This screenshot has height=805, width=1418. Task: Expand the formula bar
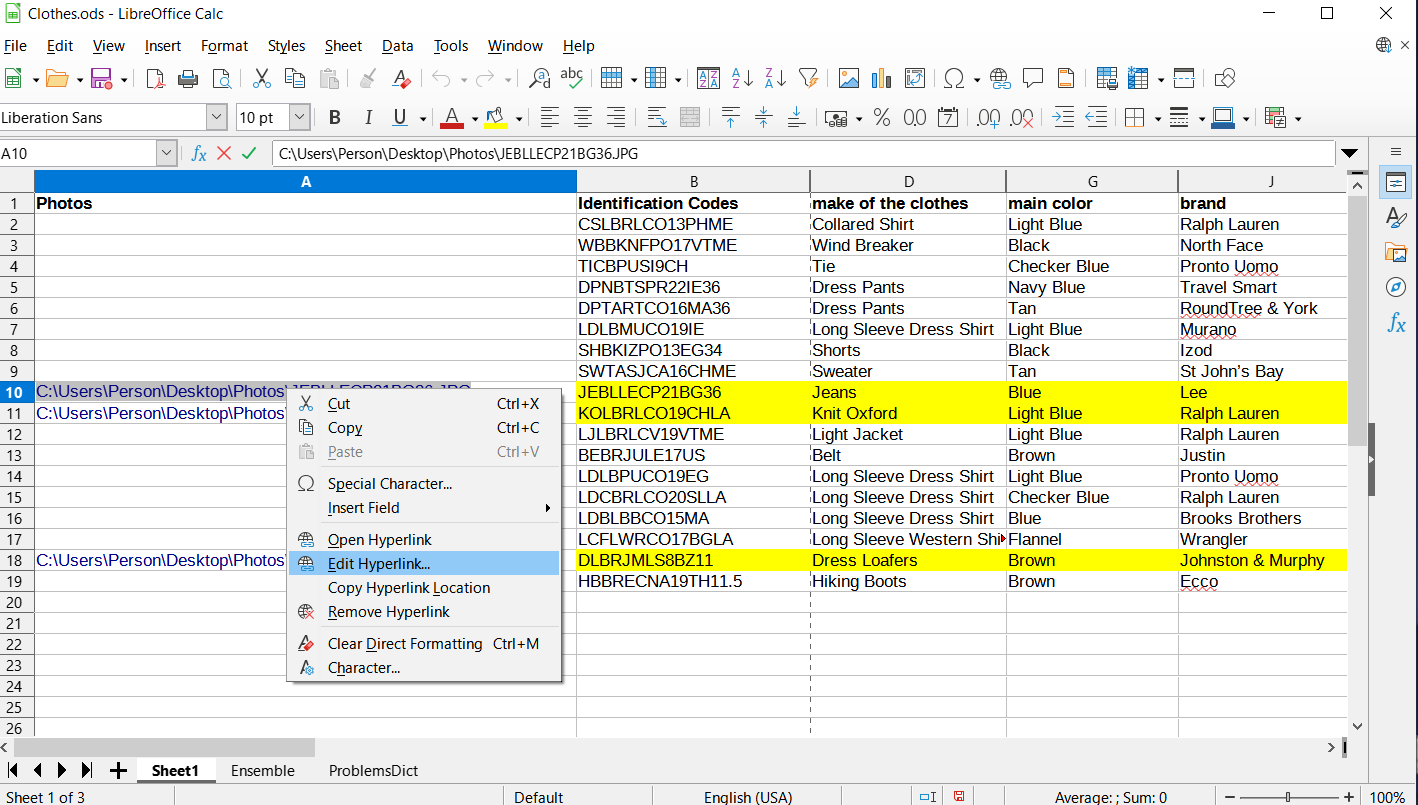[1350, 154]
